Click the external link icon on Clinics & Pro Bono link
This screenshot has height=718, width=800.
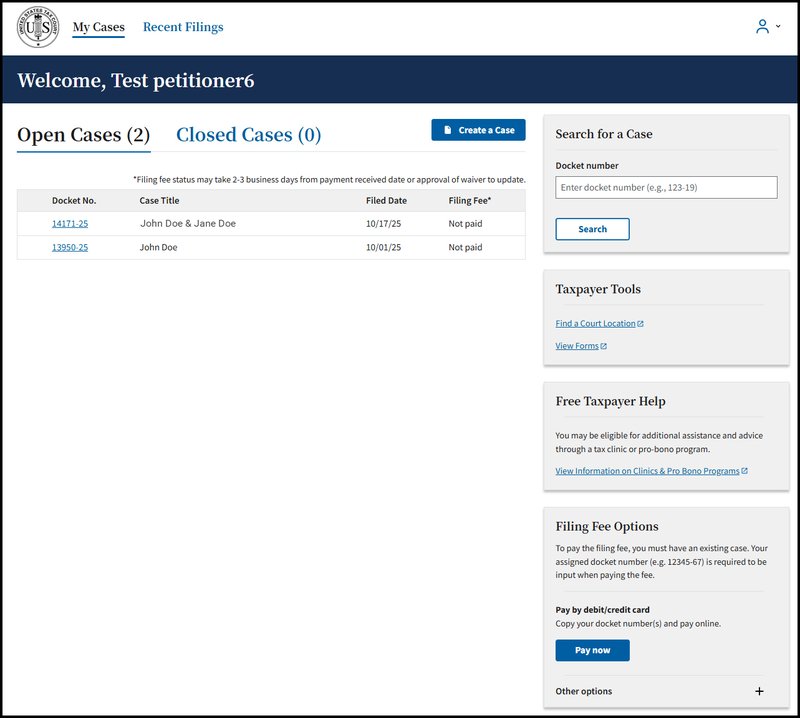point(745,471)
